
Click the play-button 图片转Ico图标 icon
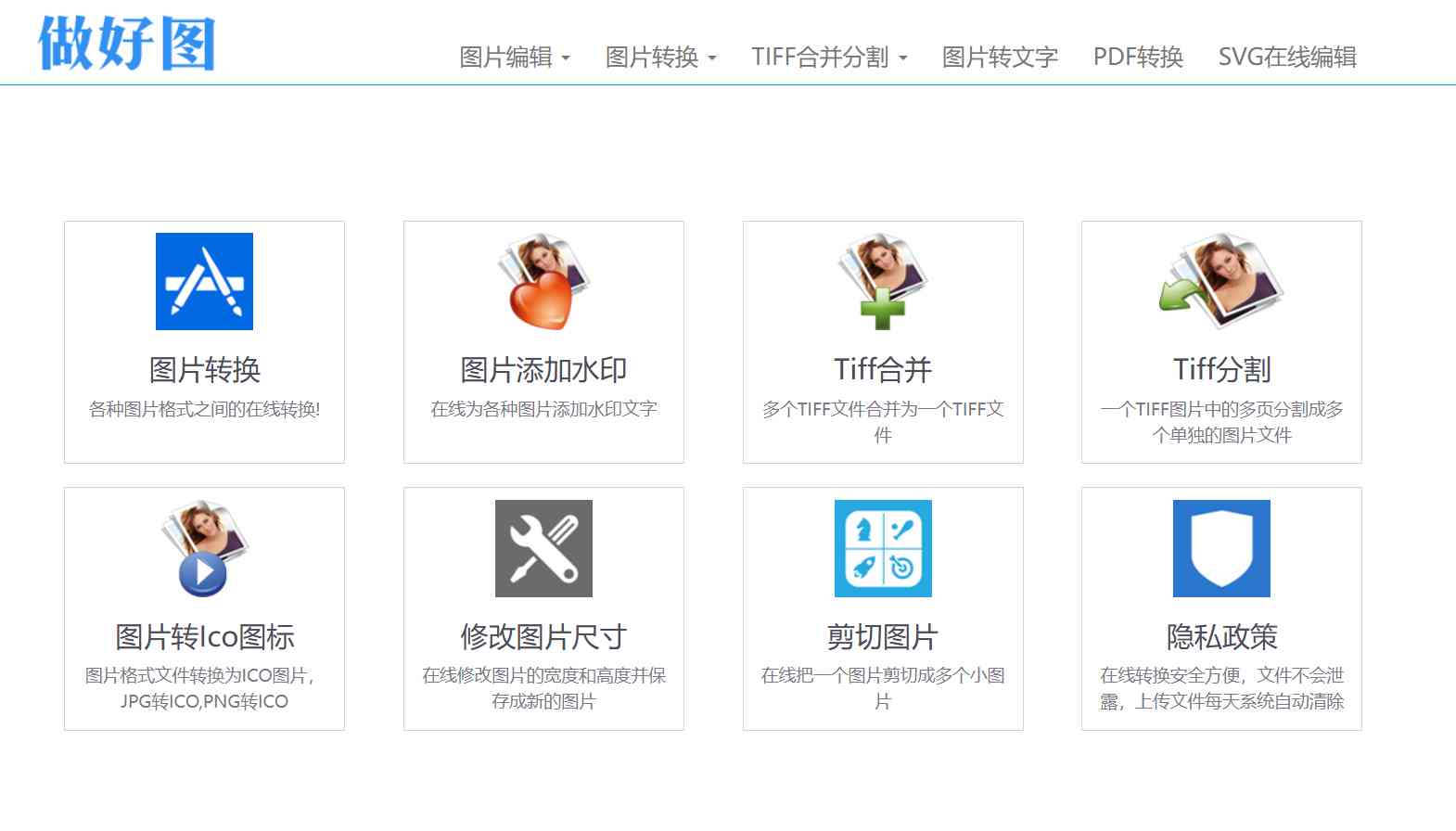(x=204, y=548)
